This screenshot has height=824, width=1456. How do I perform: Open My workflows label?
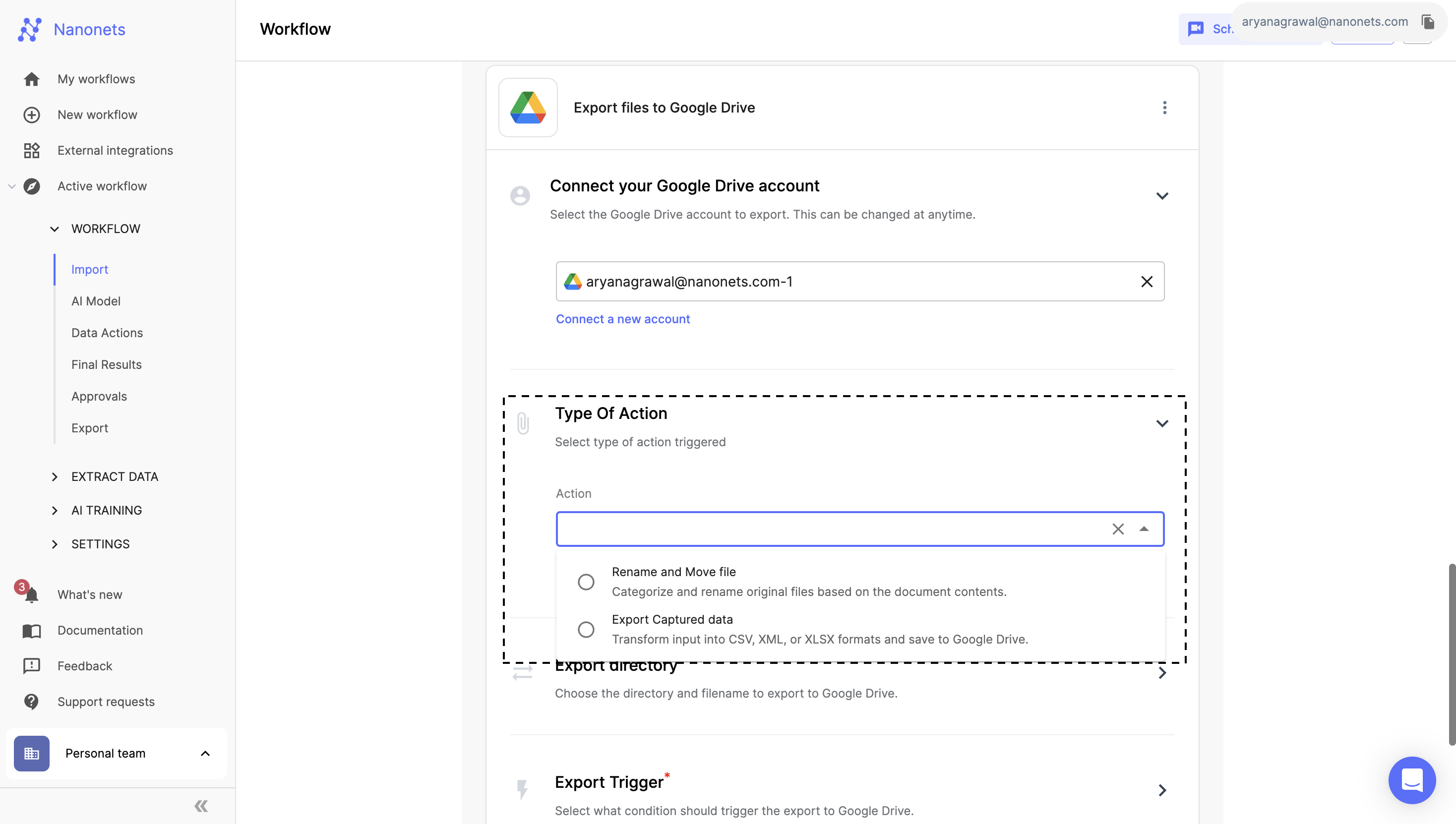[x=96, y=79]
